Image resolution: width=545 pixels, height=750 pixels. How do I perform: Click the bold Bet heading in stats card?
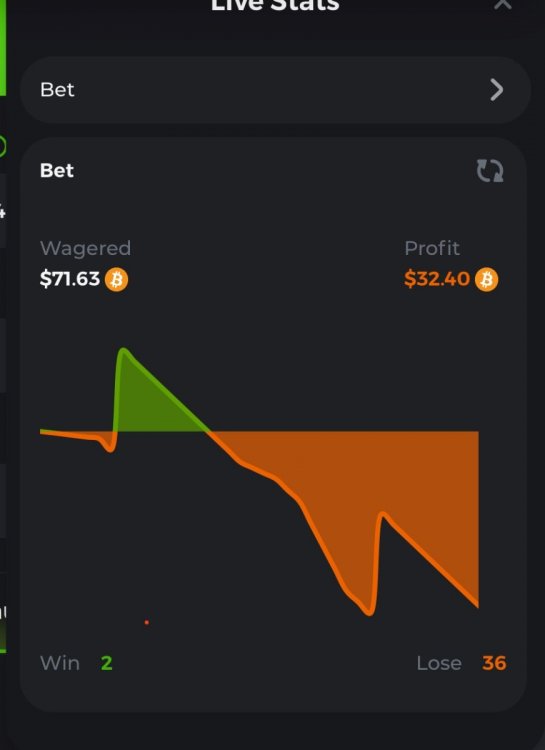[57, 171]
